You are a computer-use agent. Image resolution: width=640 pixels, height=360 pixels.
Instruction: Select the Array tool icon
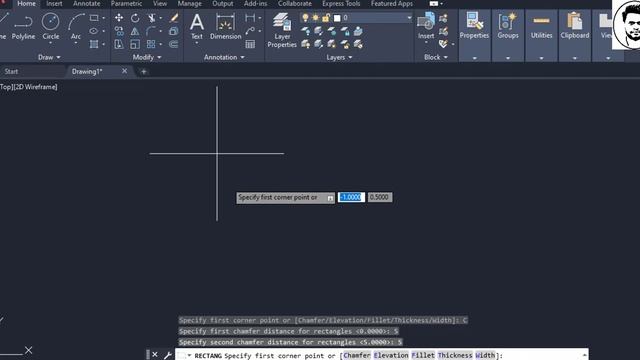click(x=151, y=44)
